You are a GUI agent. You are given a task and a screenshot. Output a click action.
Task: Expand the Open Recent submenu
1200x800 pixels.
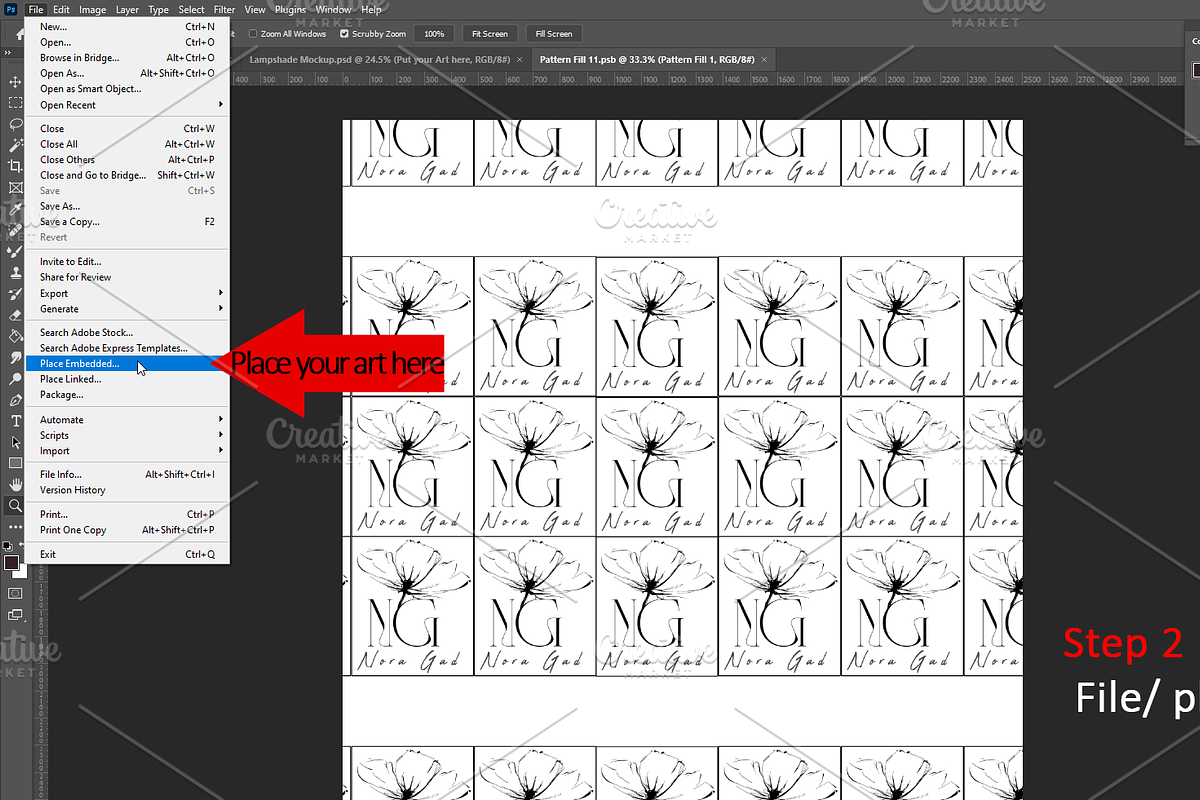click(127, 105)
